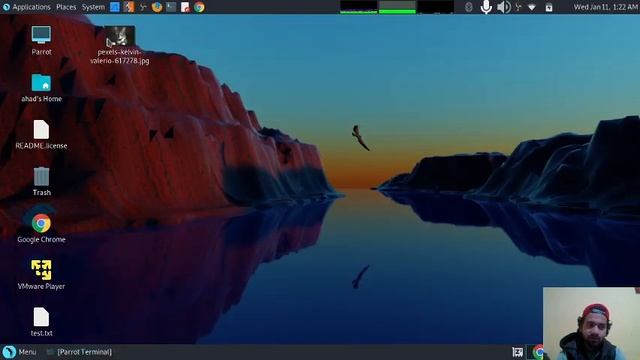Image resolution: width=640 pixels, height=360 pixels.
Task: Click the first system monitor graph
Action: [x=358, y=7]
